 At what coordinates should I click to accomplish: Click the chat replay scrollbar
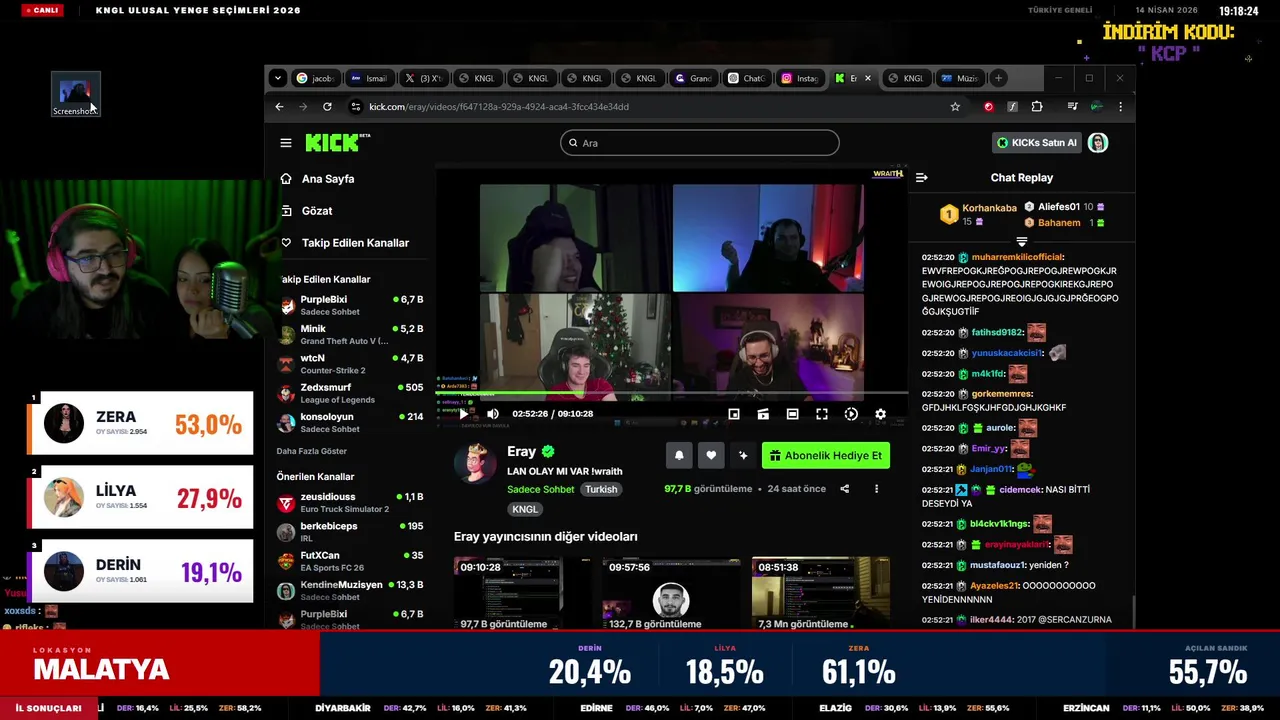click(1132, 610)
